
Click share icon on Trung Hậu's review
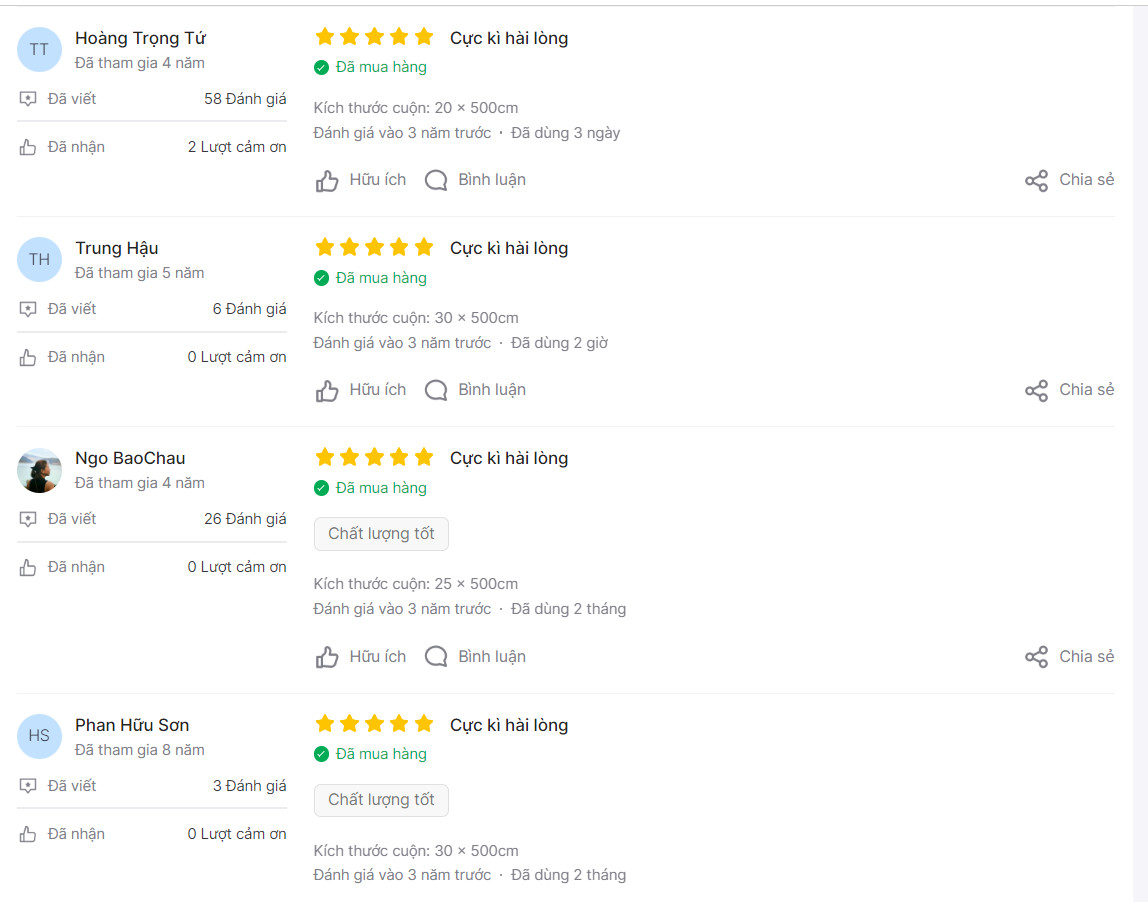pyautogui.click(x=1036, y=391)
